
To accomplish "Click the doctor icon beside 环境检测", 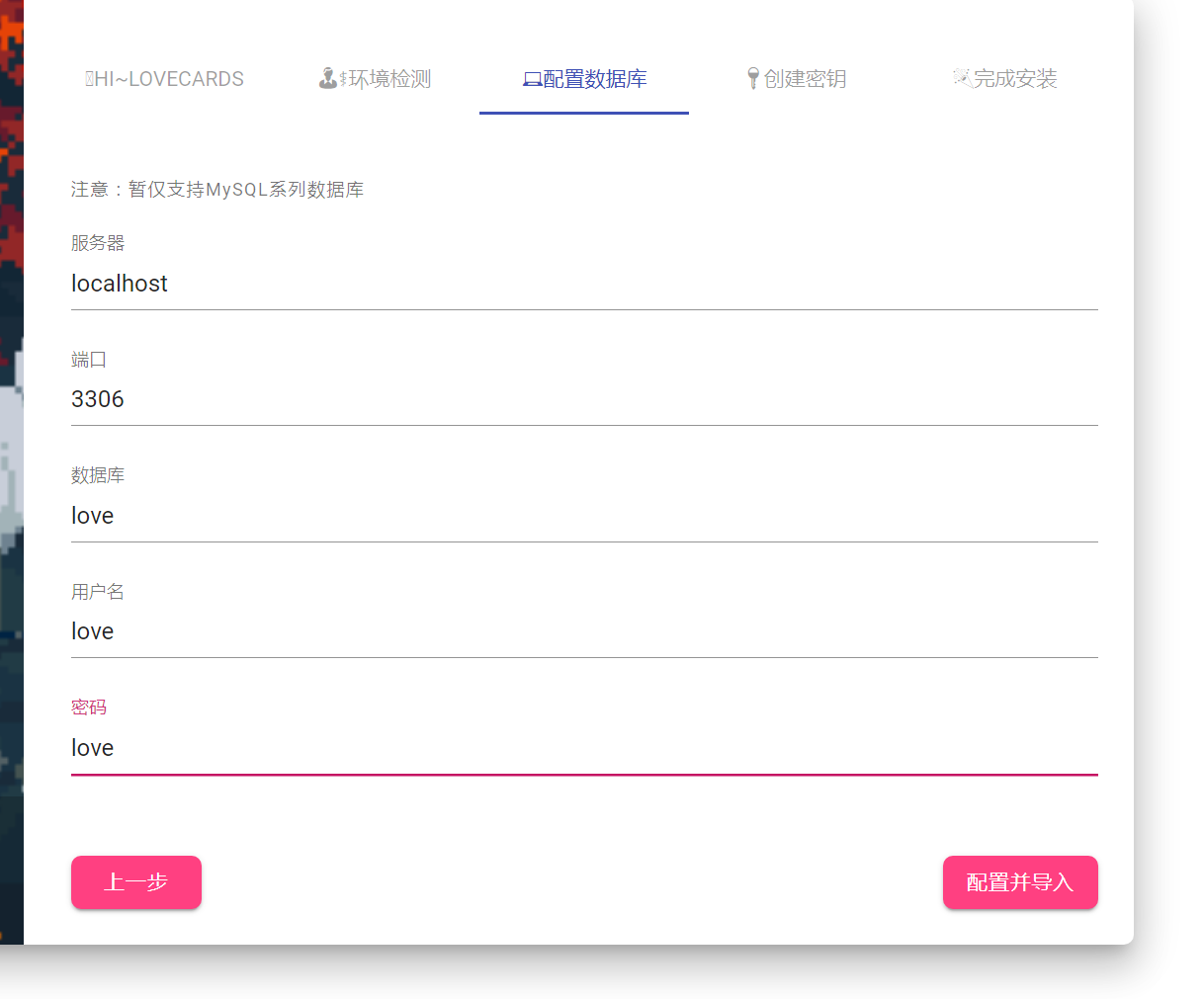I will (329, 78).
